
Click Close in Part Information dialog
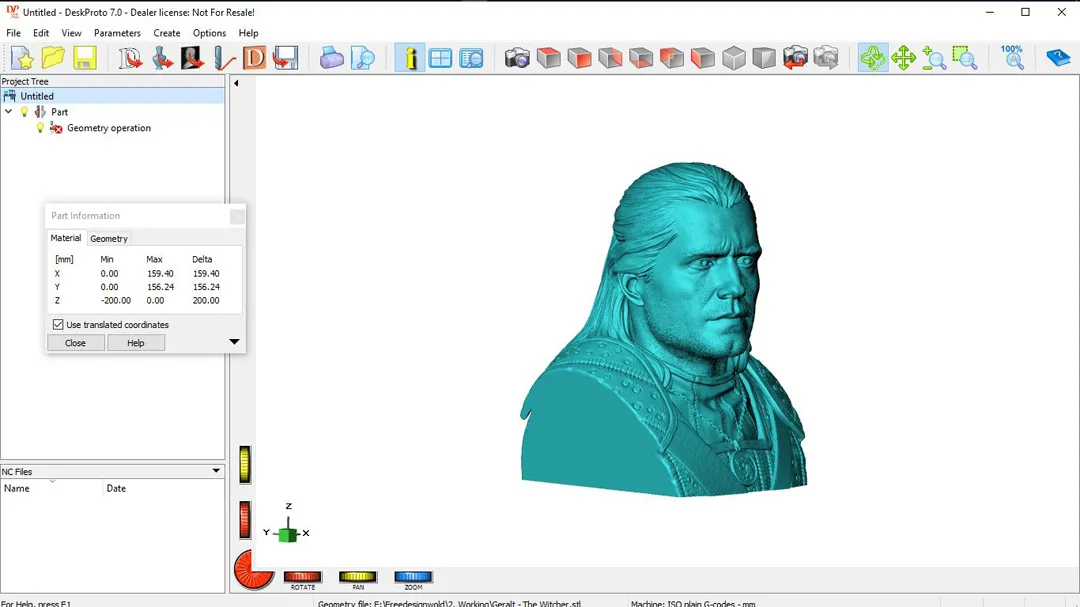tap(76, 343)
